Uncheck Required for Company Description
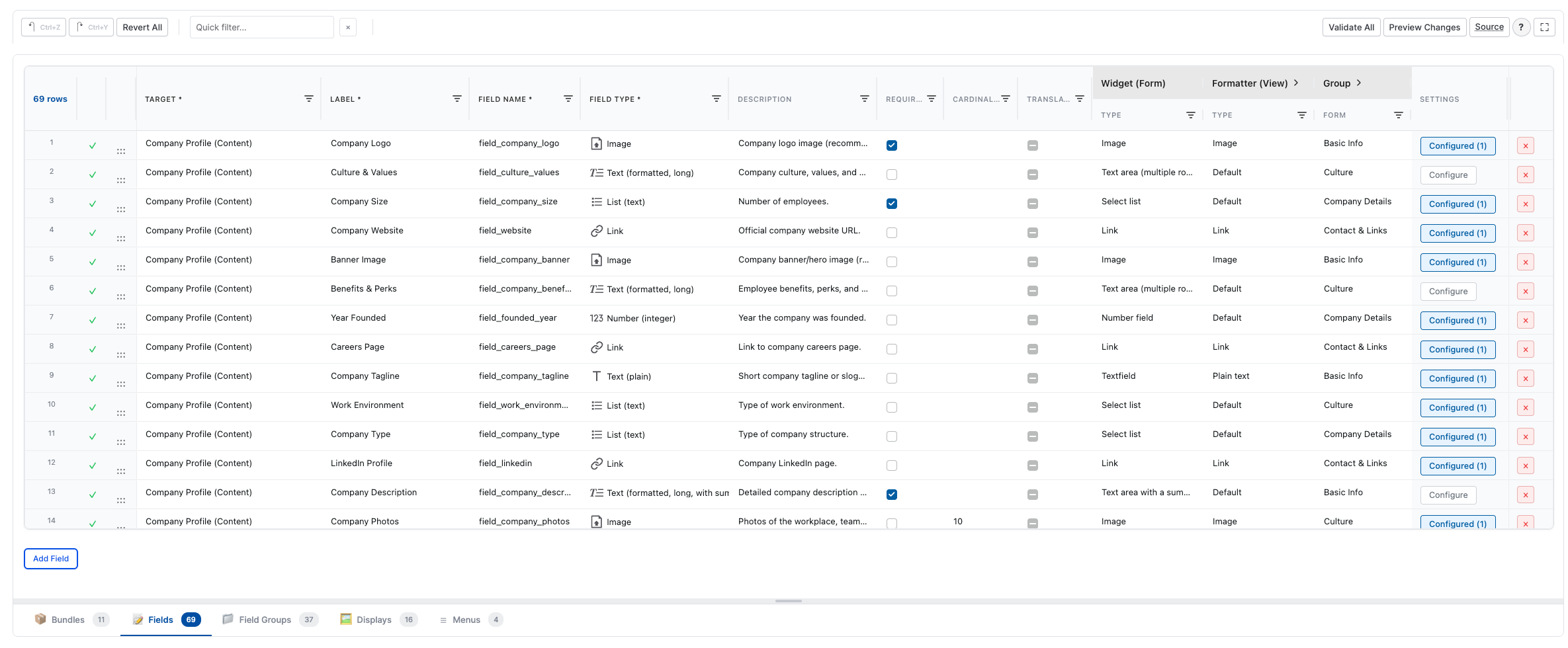This screenshot has width=1568, height=648. [892, 495]
